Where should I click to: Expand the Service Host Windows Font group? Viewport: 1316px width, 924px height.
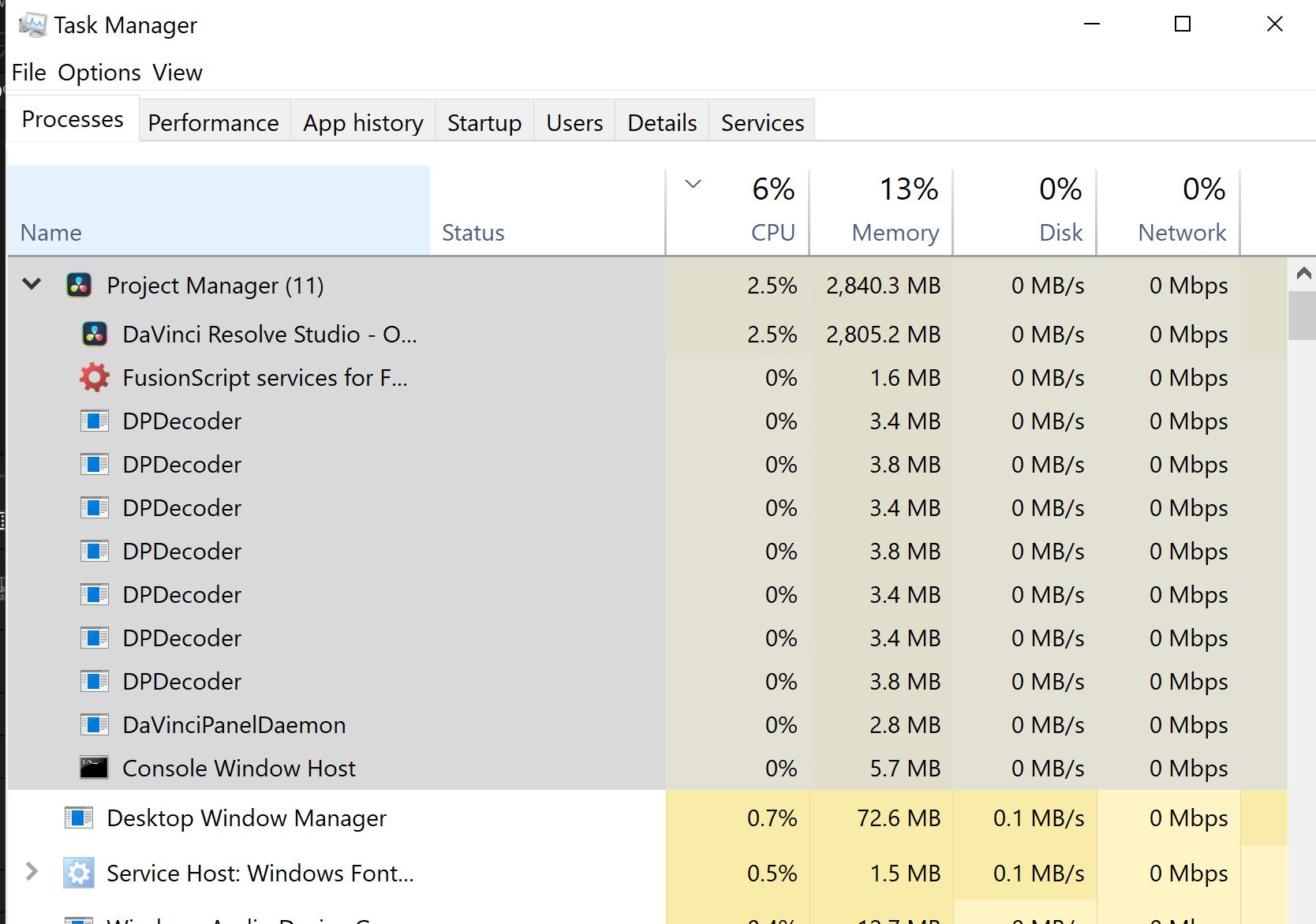coord(32,872)
